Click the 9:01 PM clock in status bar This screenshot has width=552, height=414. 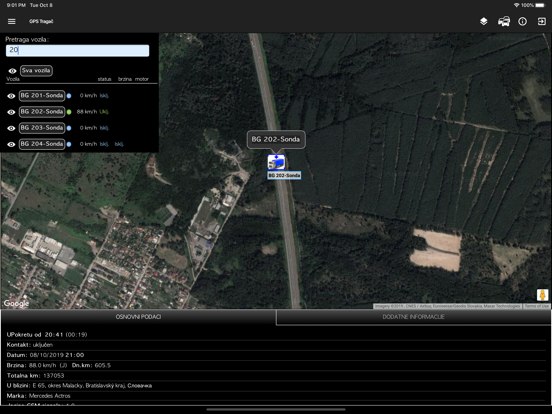coord(16,5)
